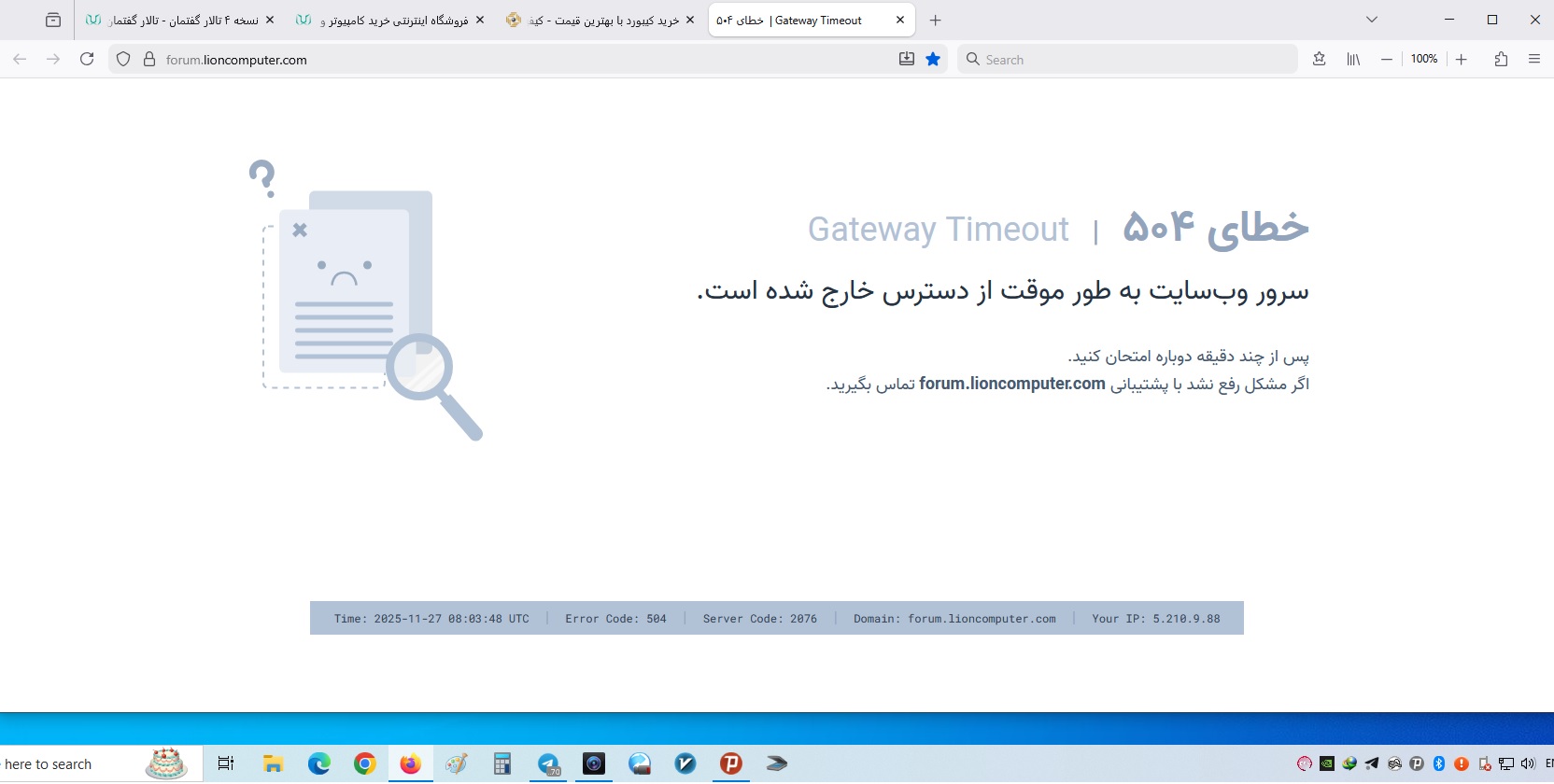Viewport: 1554px width, 784px height.
Task: Zoom in the page
Action: click(x=1462, y=59)
